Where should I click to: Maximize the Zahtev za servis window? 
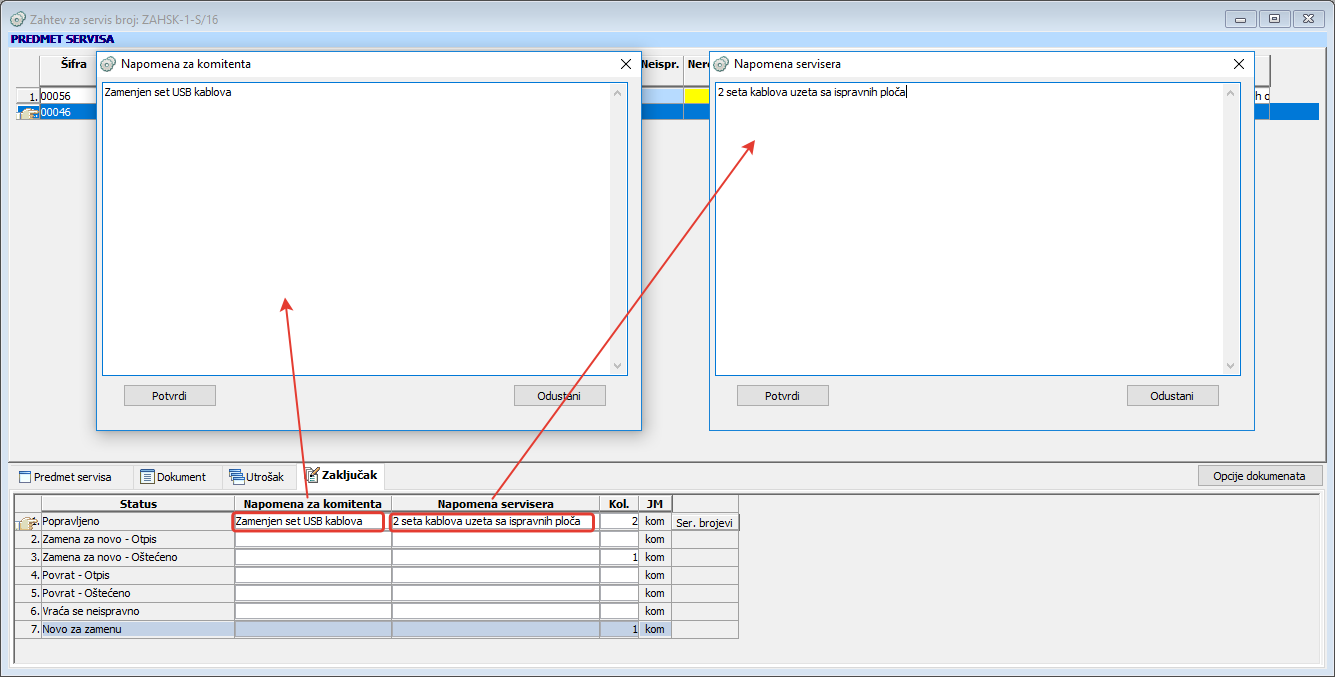[1274, 18]
